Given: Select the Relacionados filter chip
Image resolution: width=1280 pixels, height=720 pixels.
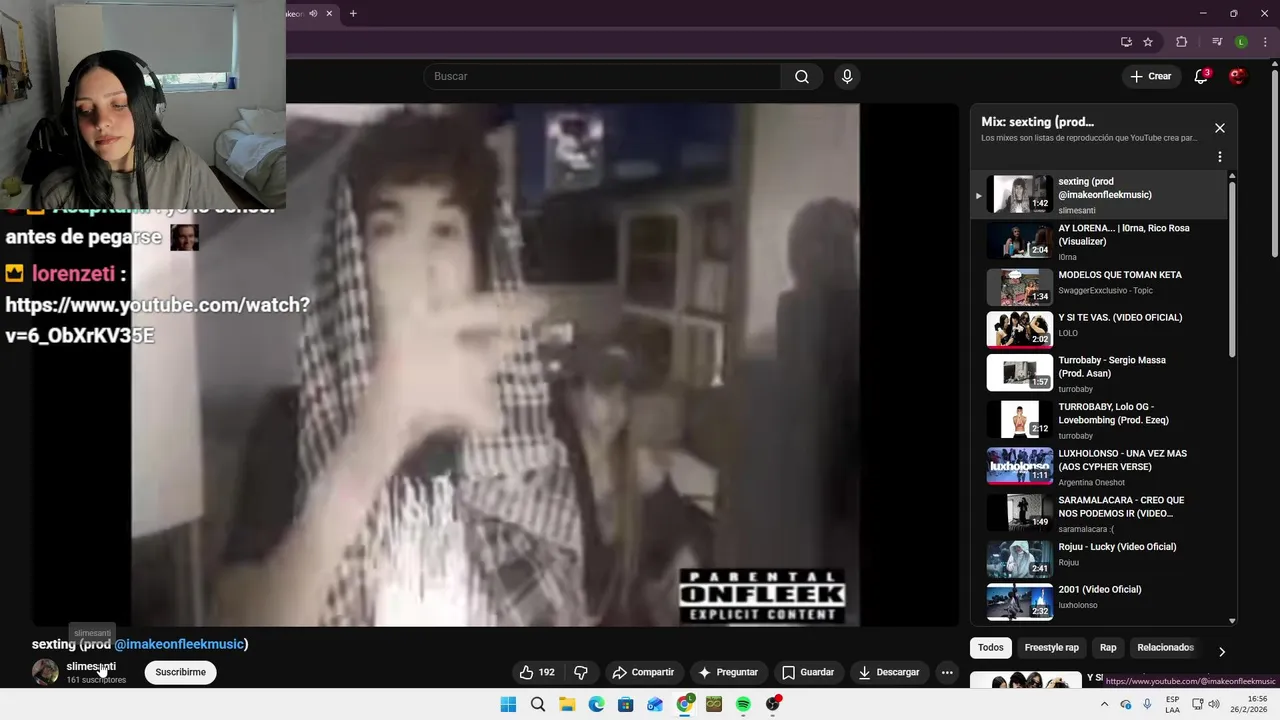Looking at the screenshot, I should [x=1165, y=648].
